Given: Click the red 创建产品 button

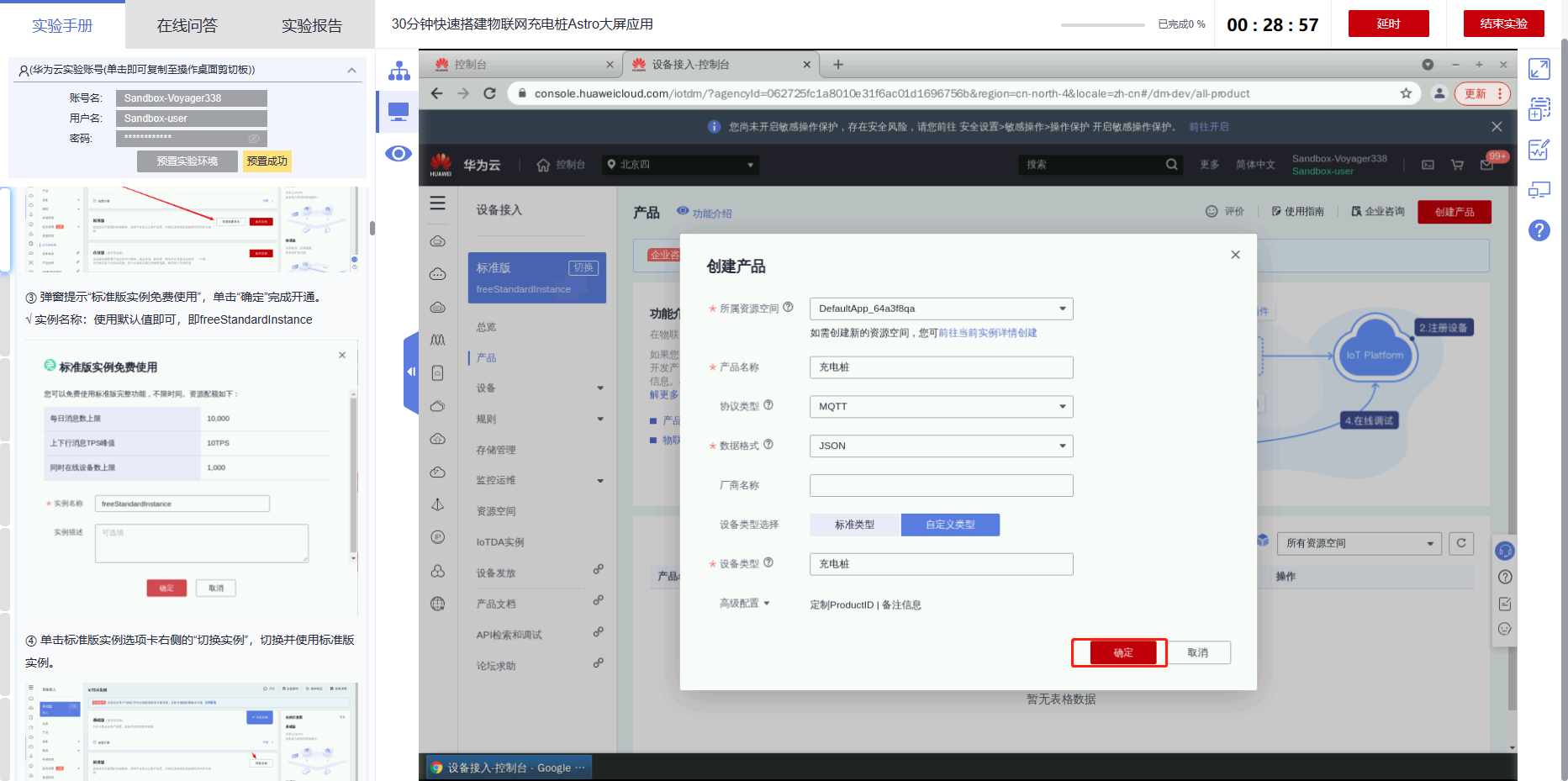Looking at the screenshot, I should point(1454,212).
